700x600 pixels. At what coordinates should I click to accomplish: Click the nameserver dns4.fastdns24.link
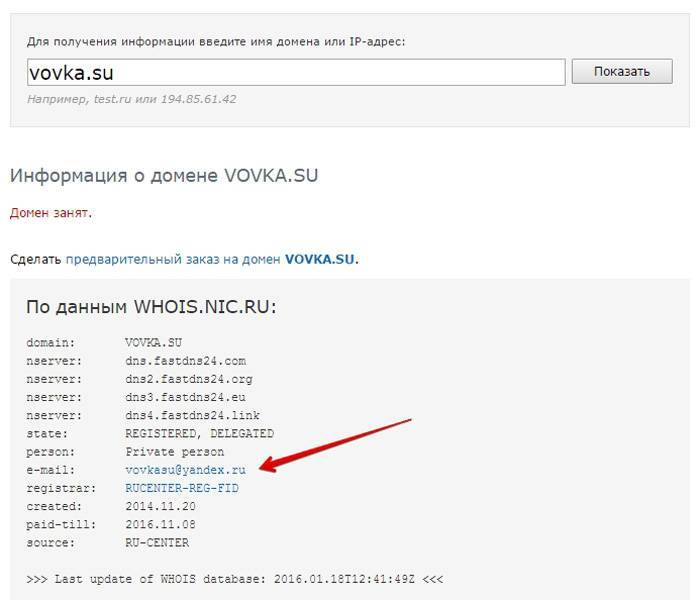pos(192,416)
